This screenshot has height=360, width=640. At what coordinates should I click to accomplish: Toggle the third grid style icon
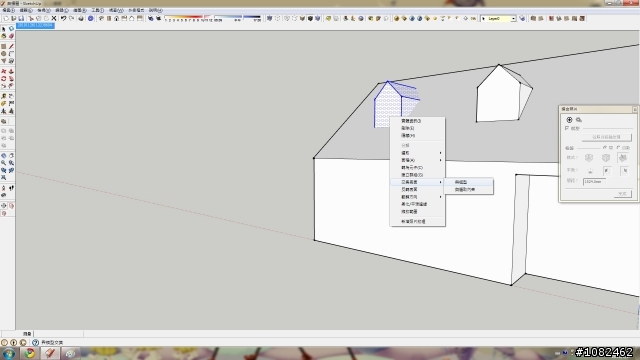[x=623, y=158]
